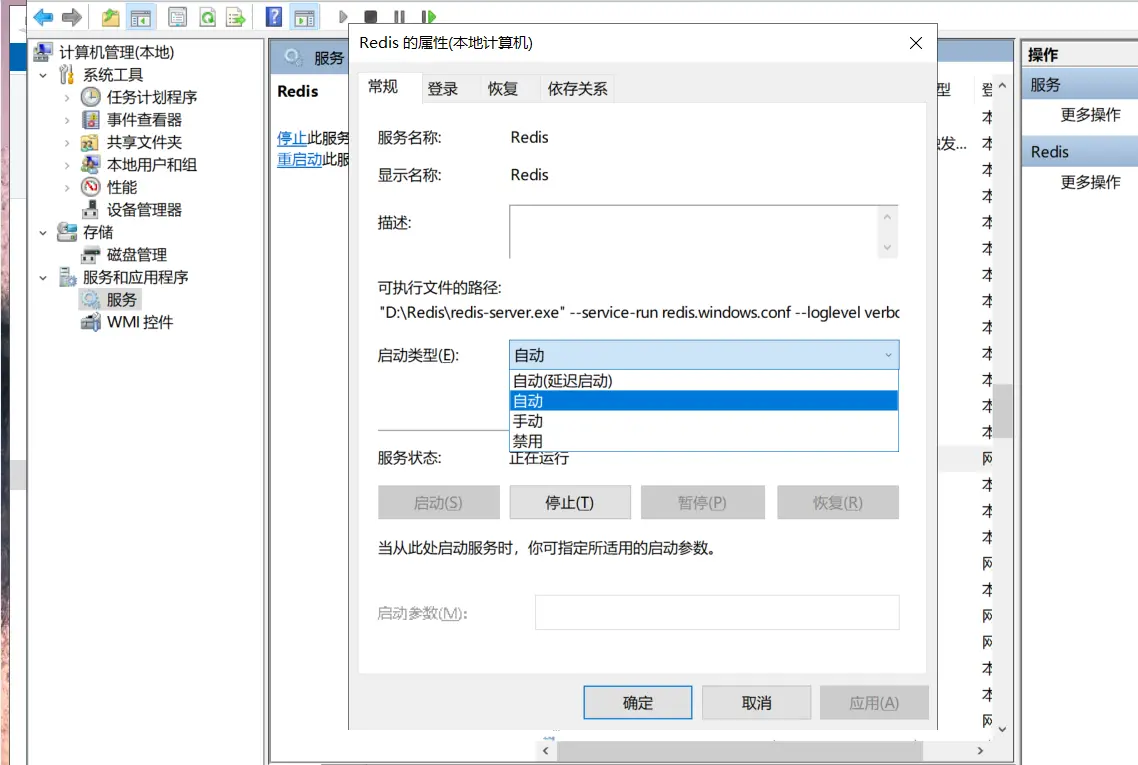The image size is (1138, 765).
Task: Click 描述 box scroll-down arrow
Action: tap(887, 248)
